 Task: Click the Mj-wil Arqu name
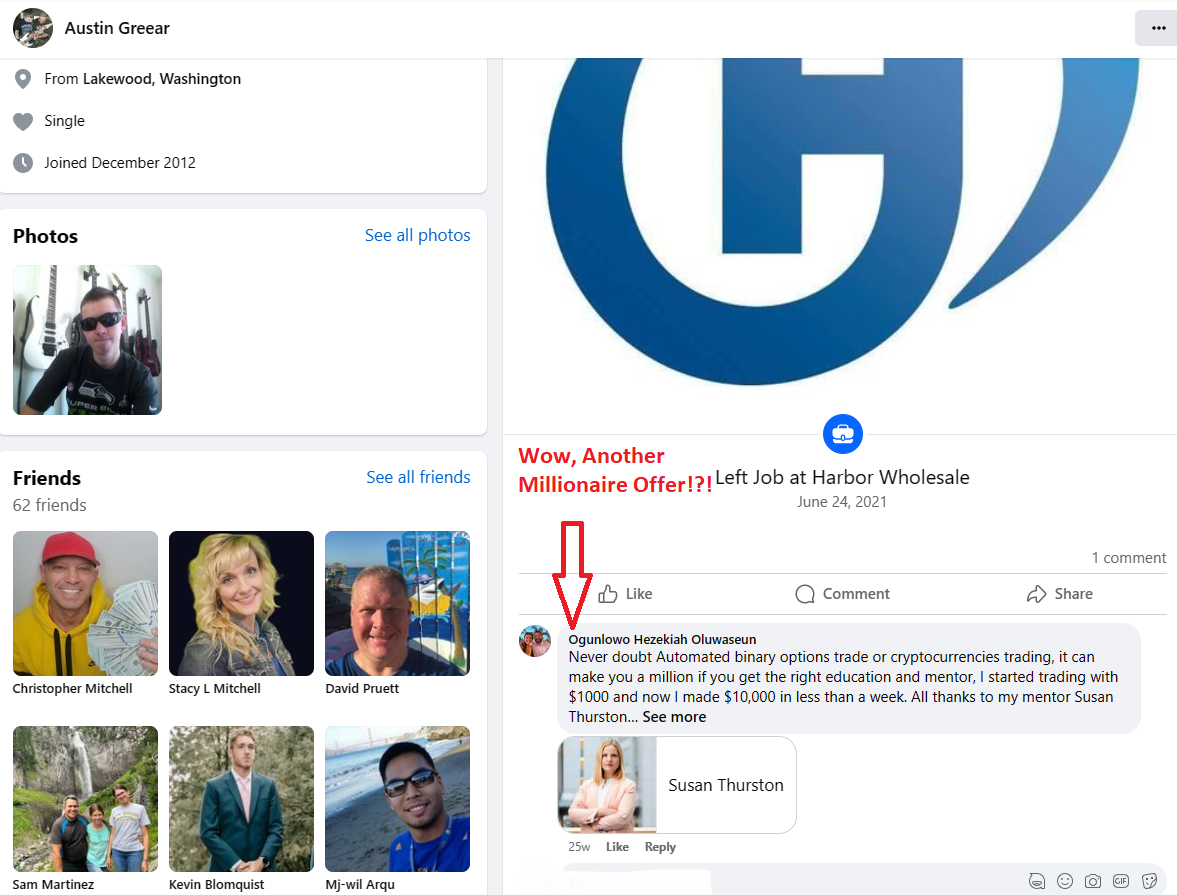[x=360, y=884]
